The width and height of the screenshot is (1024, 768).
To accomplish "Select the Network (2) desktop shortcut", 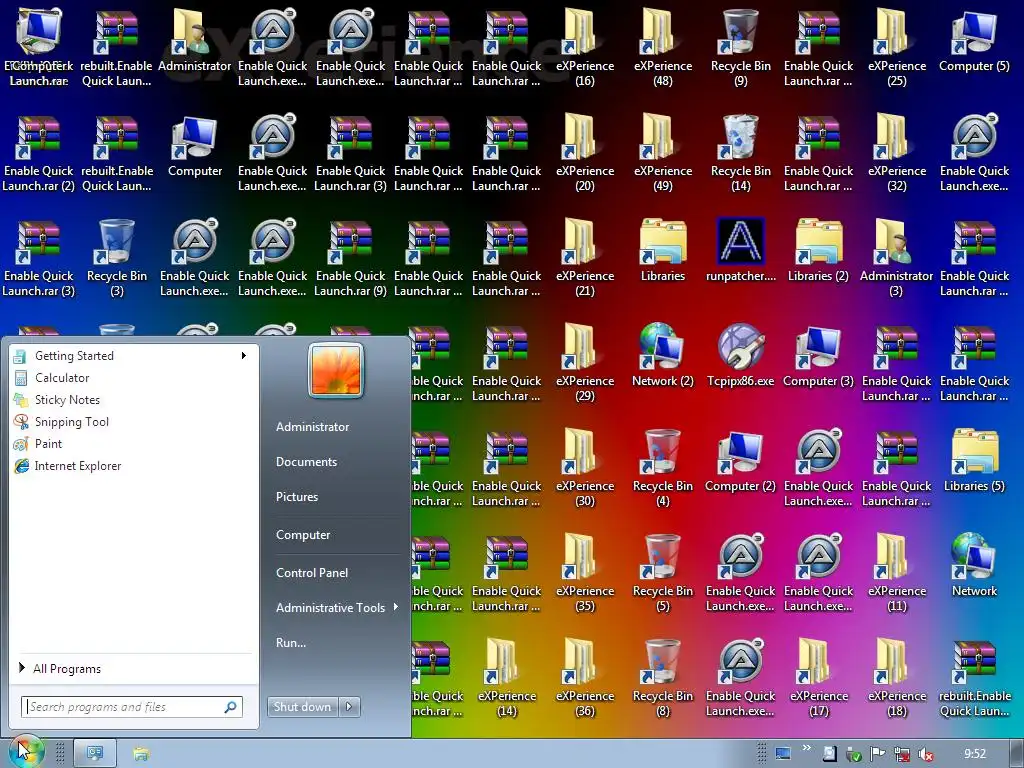I will (663, 356).
